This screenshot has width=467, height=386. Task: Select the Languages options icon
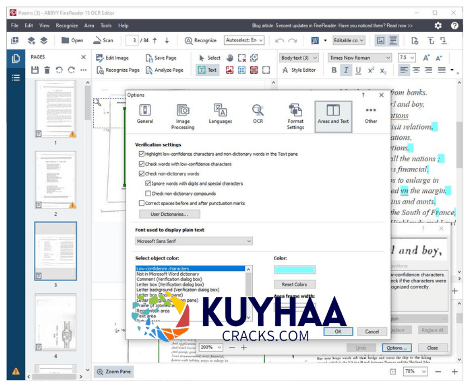tap(220, 114)
